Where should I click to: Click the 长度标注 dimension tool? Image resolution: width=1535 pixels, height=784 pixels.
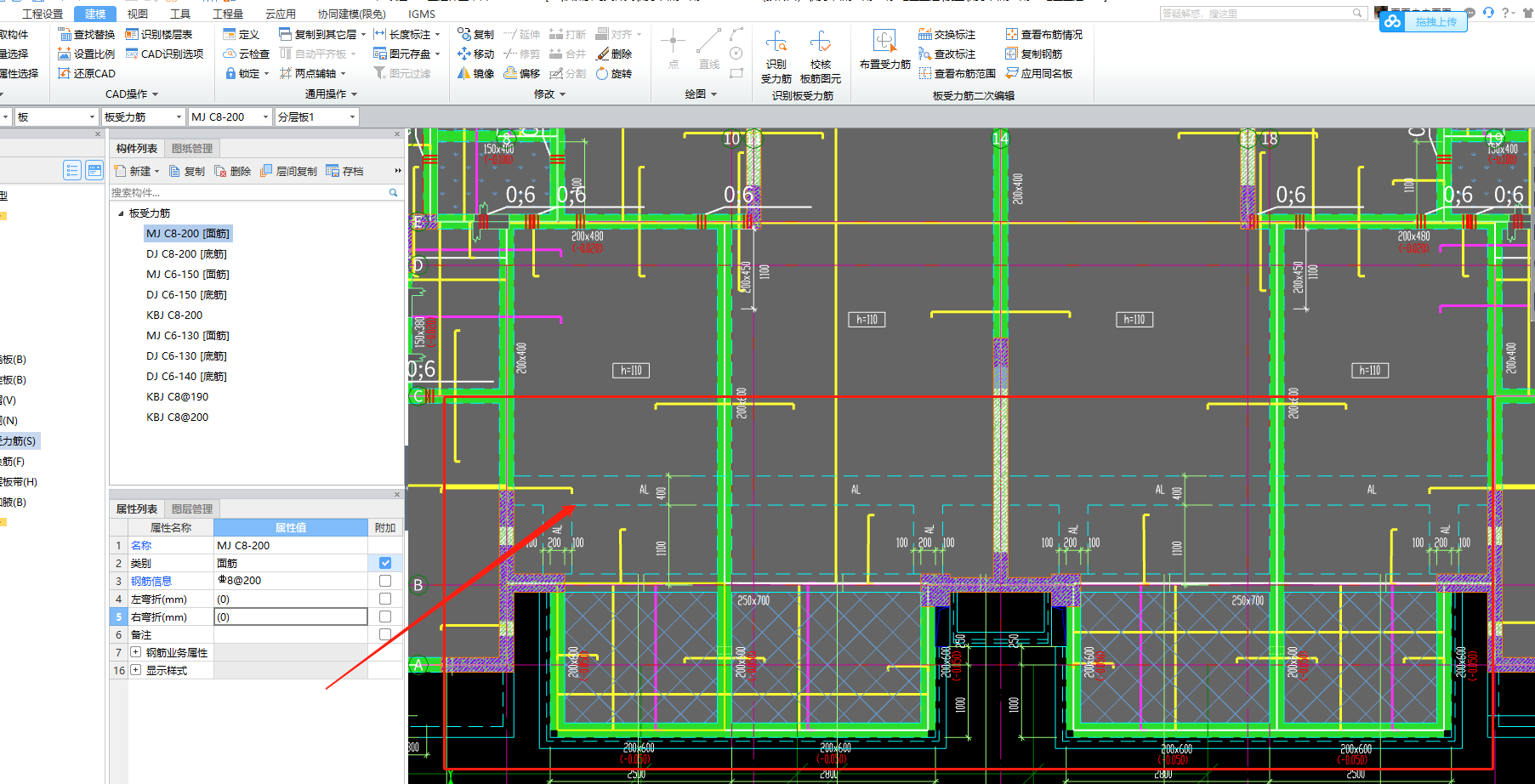coord(406,34)
